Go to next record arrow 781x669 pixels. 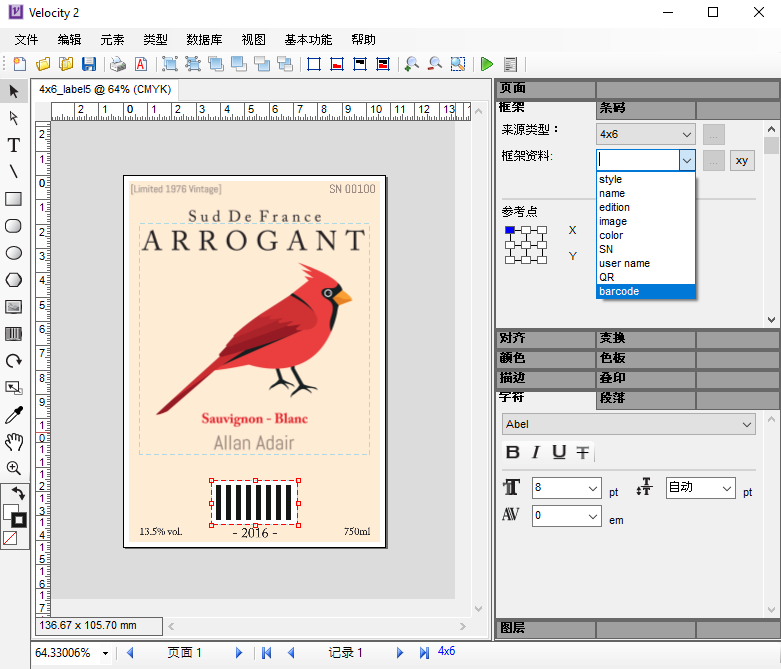click(399, 653)
